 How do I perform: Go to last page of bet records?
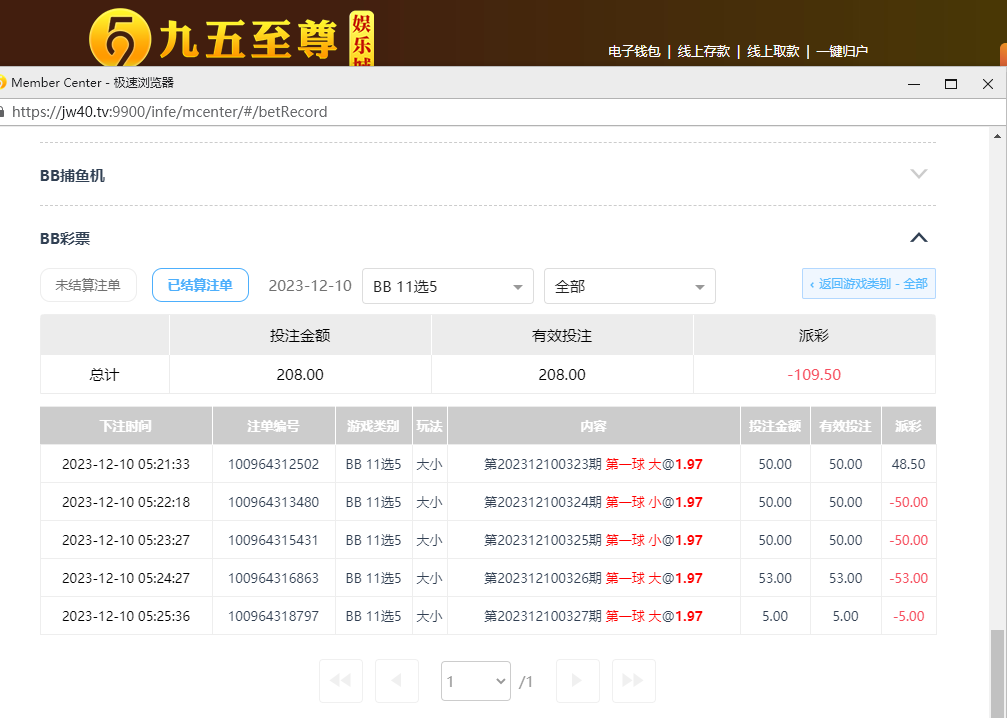point(633,680)
